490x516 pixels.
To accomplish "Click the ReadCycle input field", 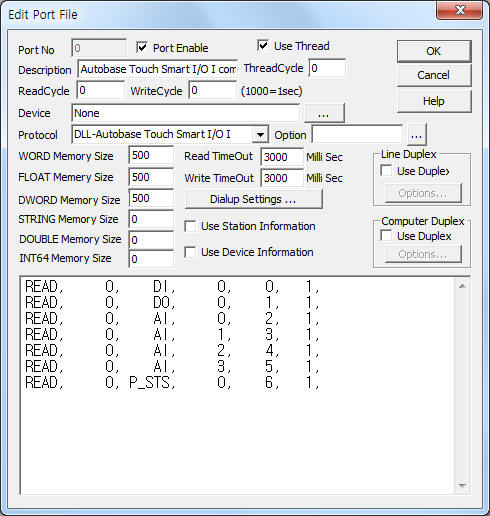I will (100, 90).
